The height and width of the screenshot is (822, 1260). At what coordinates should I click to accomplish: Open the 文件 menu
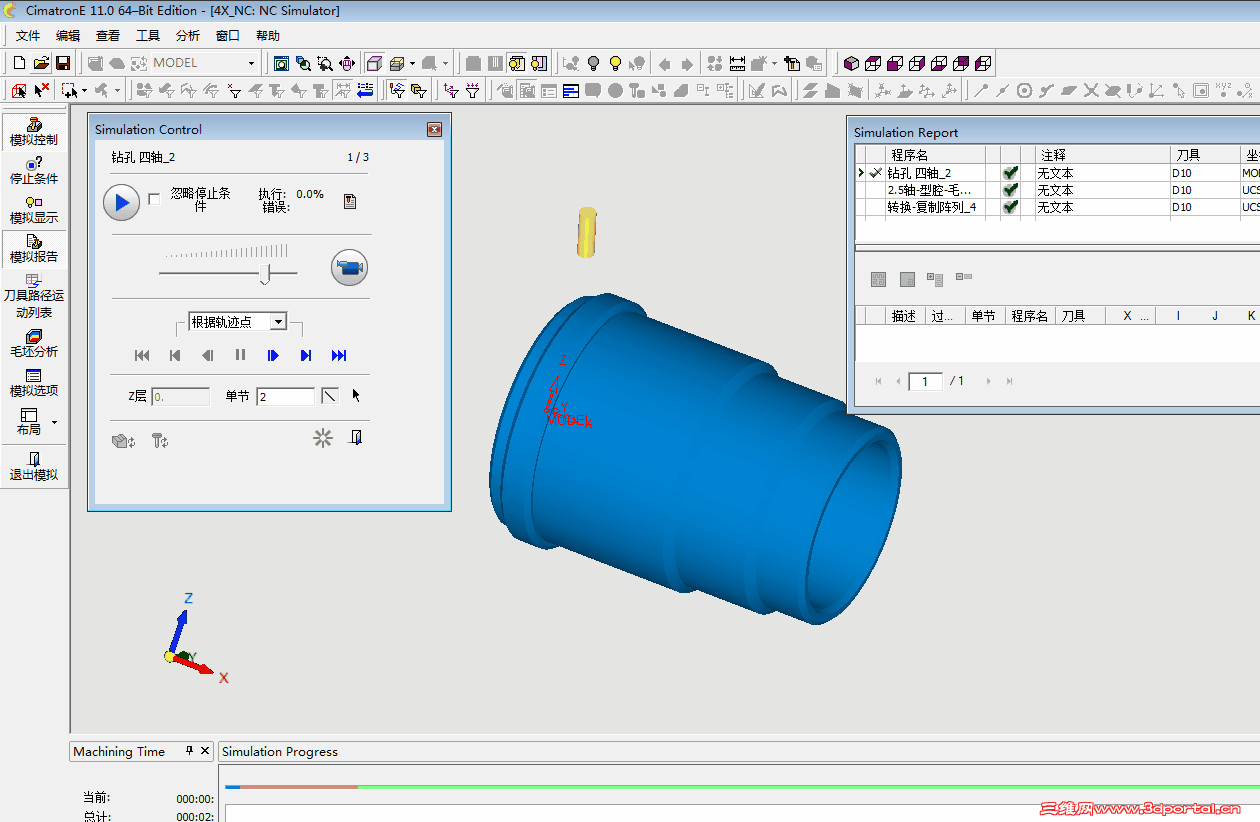[x=28, y=36]
